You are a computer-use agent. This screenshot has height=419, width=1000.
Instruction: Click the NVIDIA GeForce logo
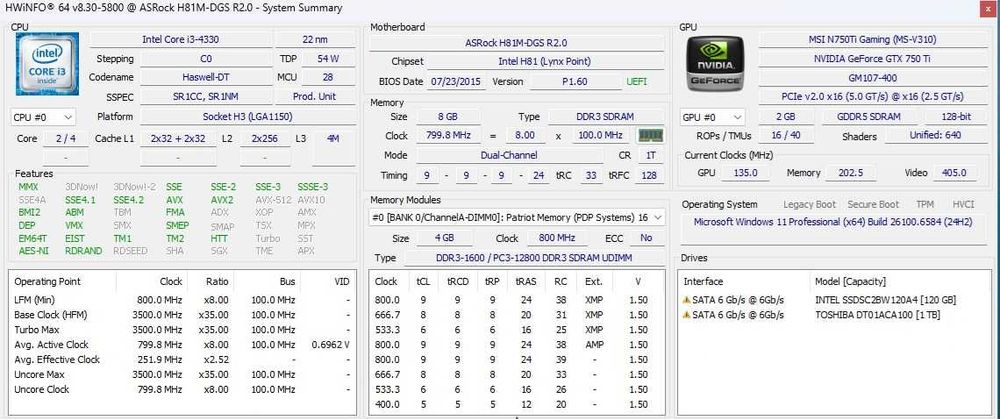[x=715, y=63]
